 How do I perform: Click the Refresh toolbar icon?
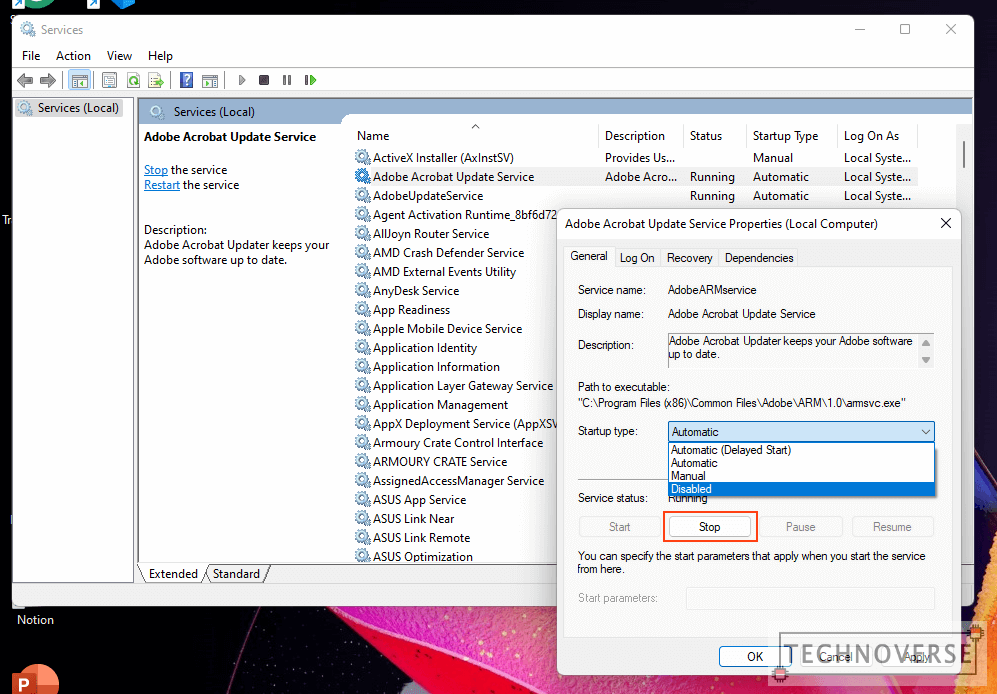click(133, 80)
